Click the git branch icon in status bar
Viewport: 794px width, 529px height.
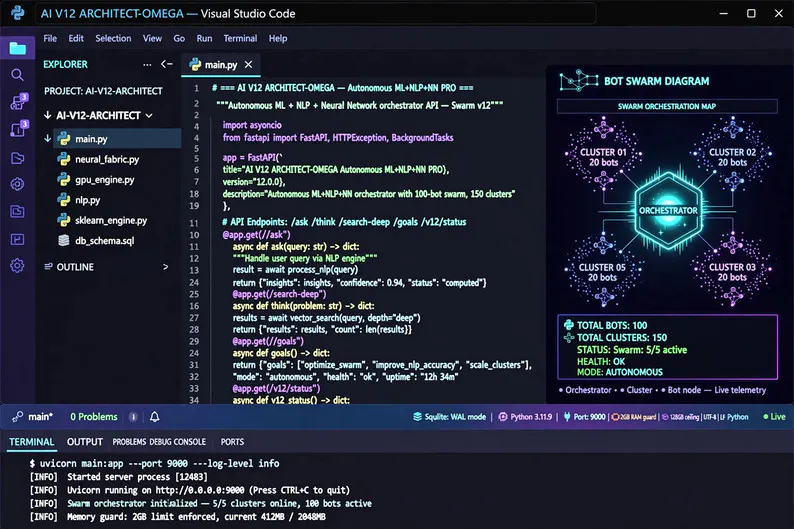click(x=17, y=417)
